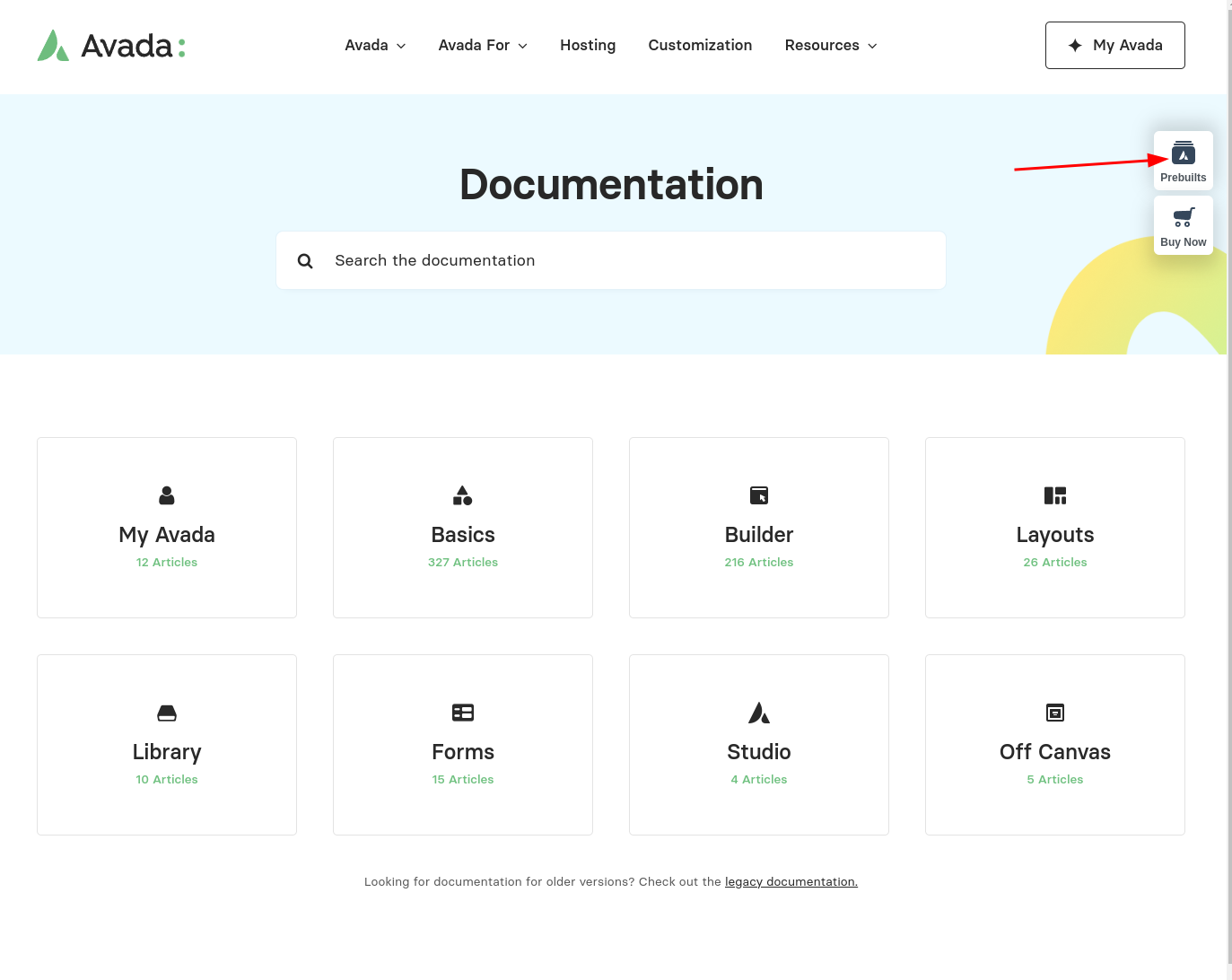Image resolution: width=1232 pixels, height=980 pixels.
Task: Click the search magnifier icon
Action: 305,261
